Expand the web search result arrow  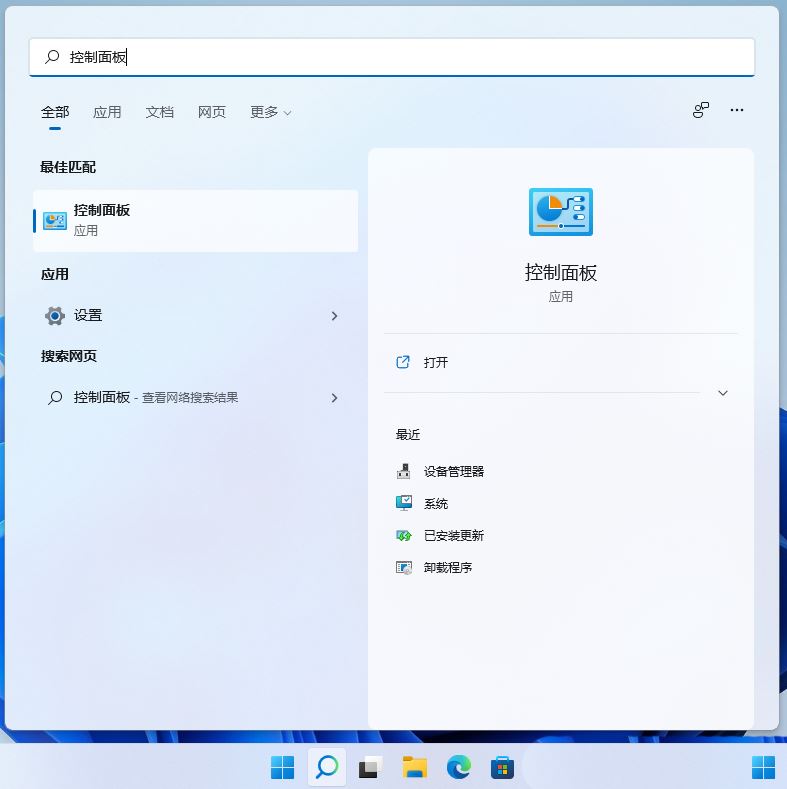pos(334,398)
